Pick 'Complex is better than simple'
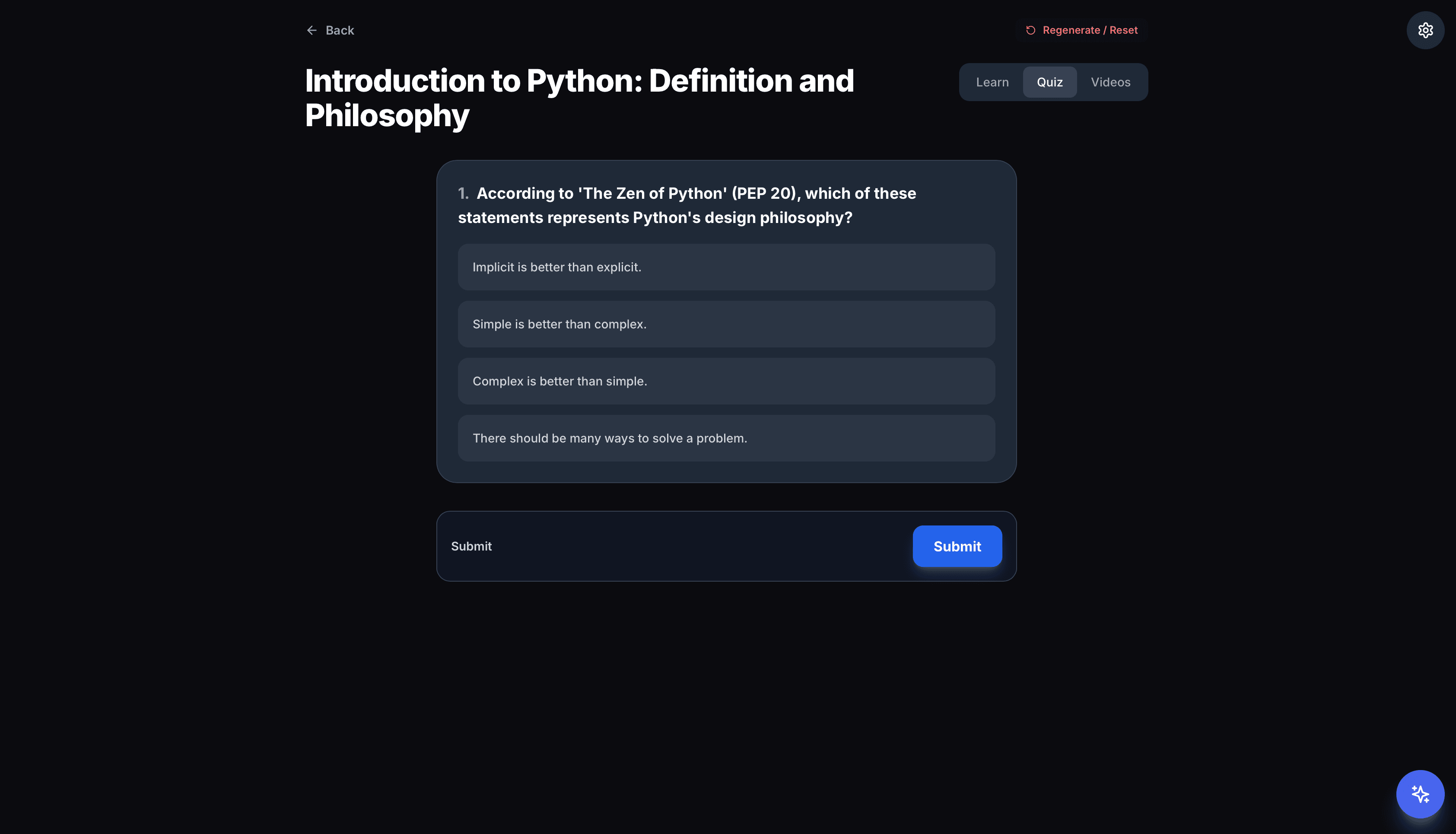Image resolution: width=1456 pixels, height=834 pixels. point(726,381)
